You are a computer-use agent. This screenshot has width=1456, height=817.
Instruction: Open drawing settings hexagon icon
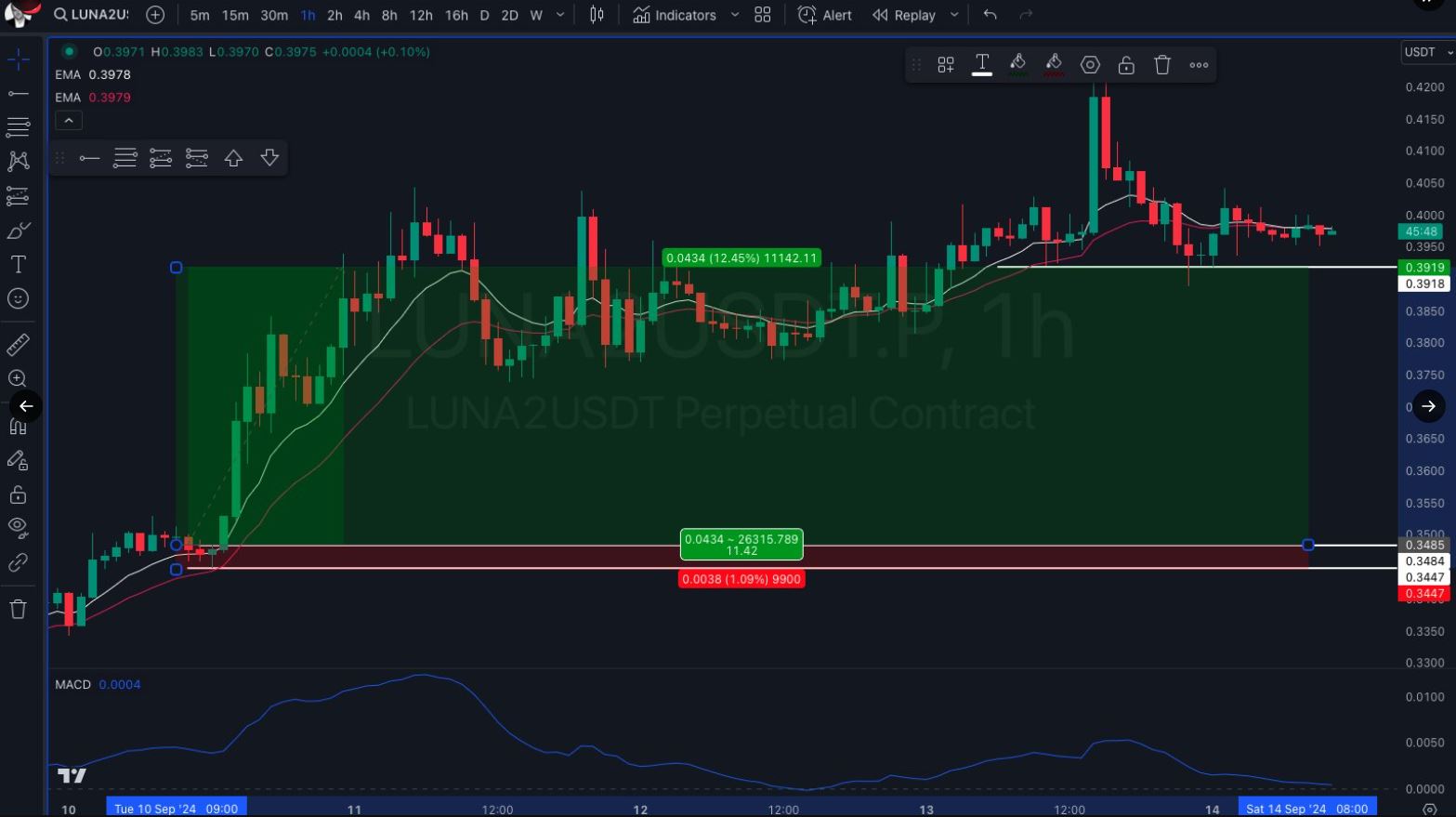(x=1090, y=65)
